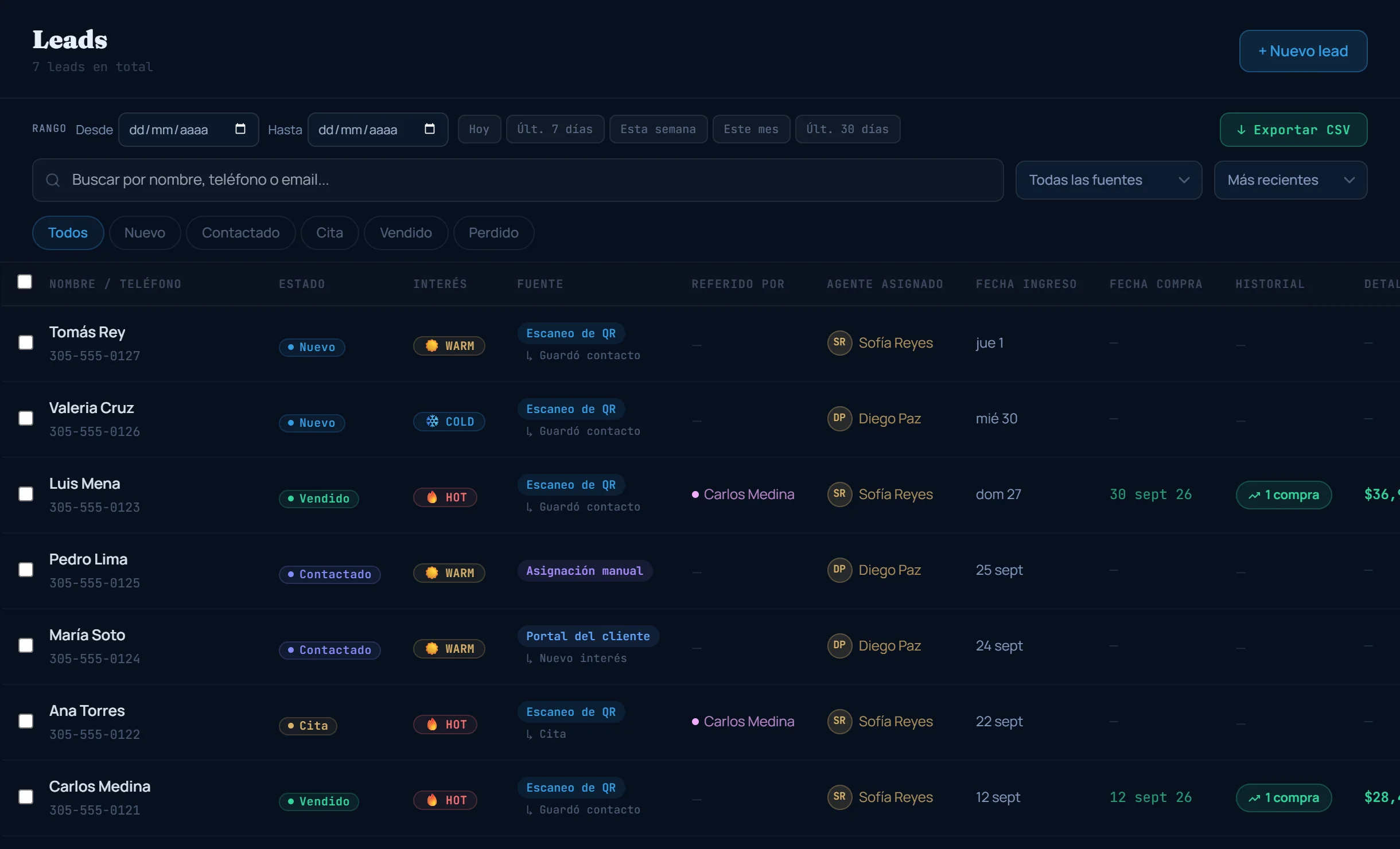Open the Desde date calendar picker icon
This screenshot has width=1400, height=849.
pyautogui.click(x=240, y=129)
